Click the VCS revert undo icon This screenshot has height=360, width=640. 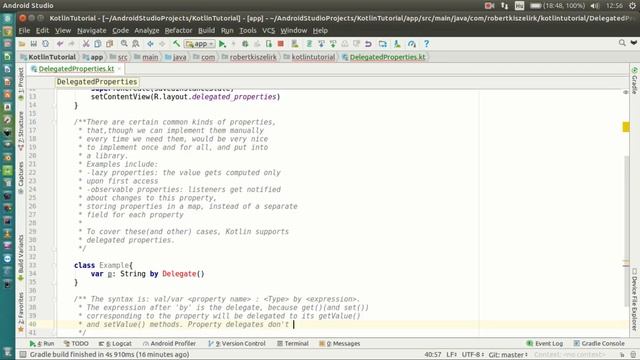(368, 44)
